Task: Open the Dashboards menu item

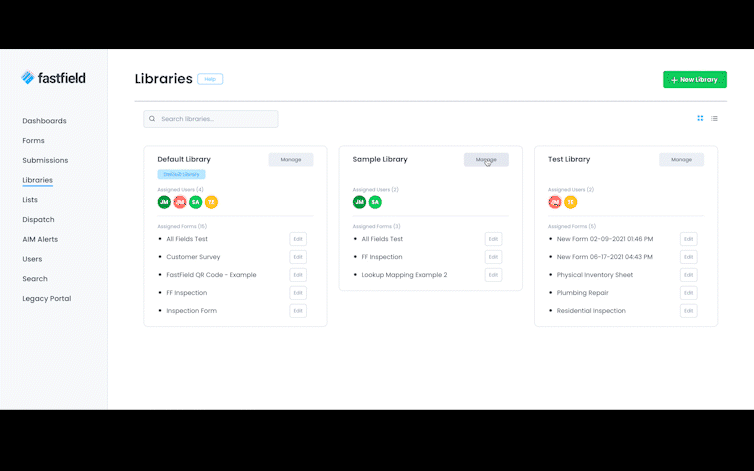Action: click(44, 121)
